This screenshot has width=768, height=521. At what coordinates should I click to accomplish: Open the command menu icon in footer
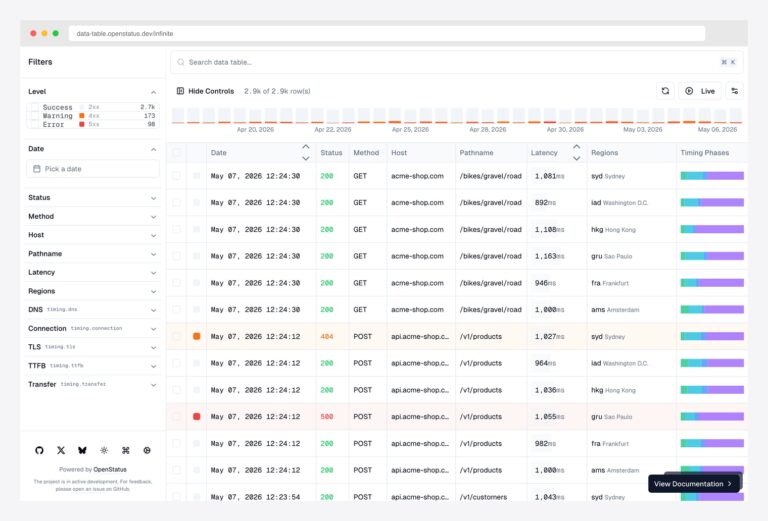point(125,450)
